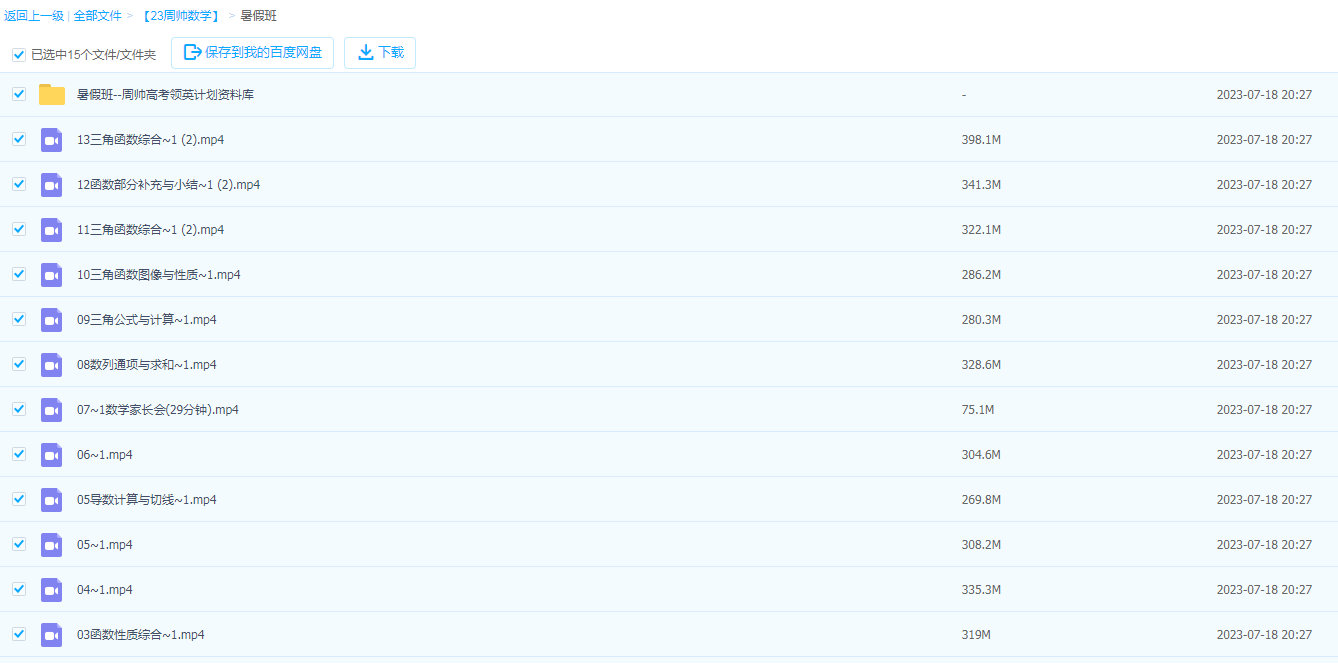Deselect checkbox for 04~1.mp4
The width and height of the screenshot is (1338, 663).
click(19, 589)
